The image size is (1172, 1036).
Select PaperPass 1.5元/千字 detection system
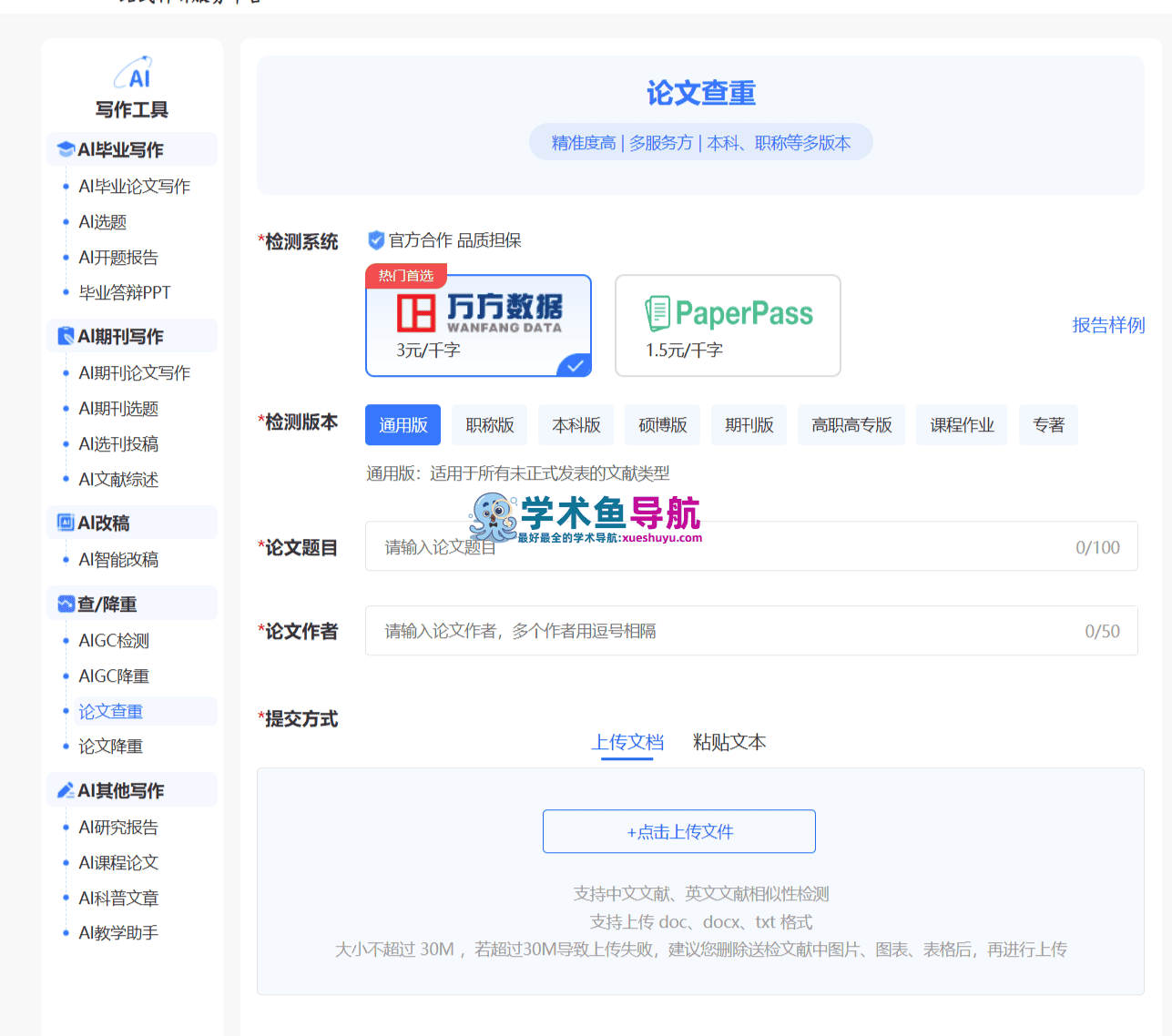click(728, 325)
